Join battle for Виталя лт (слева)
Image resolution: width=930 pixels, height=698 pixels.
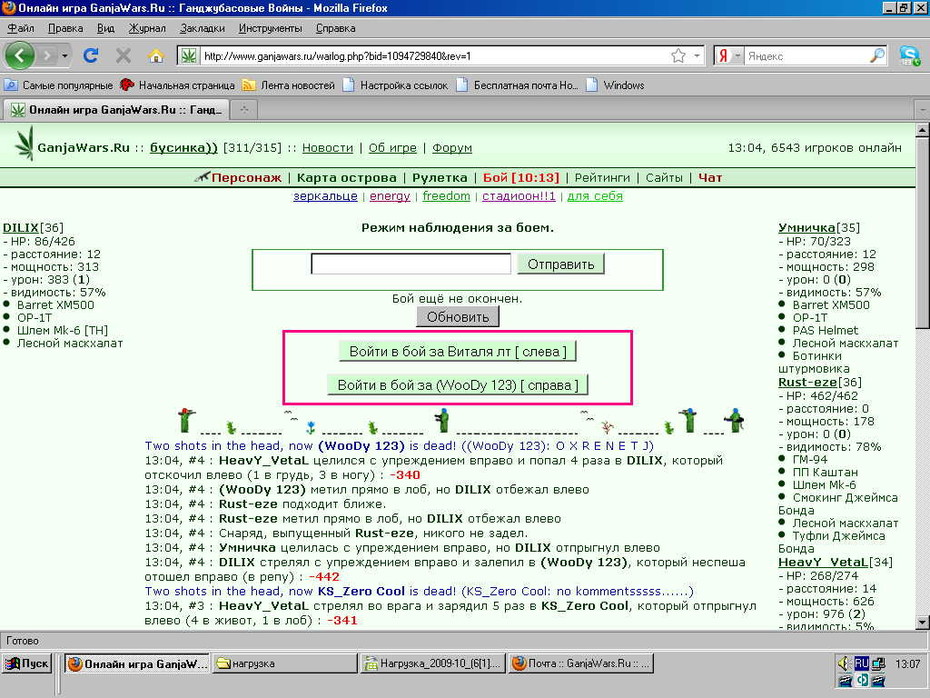(458, 352)
